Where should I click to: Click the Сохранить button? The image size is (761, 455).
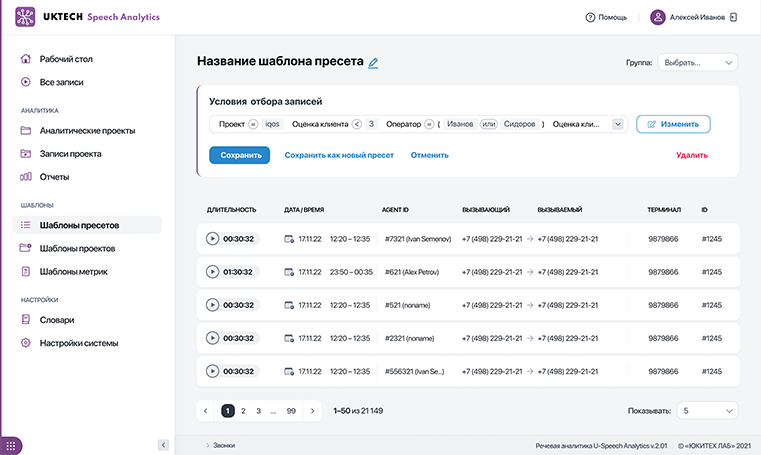240,155
